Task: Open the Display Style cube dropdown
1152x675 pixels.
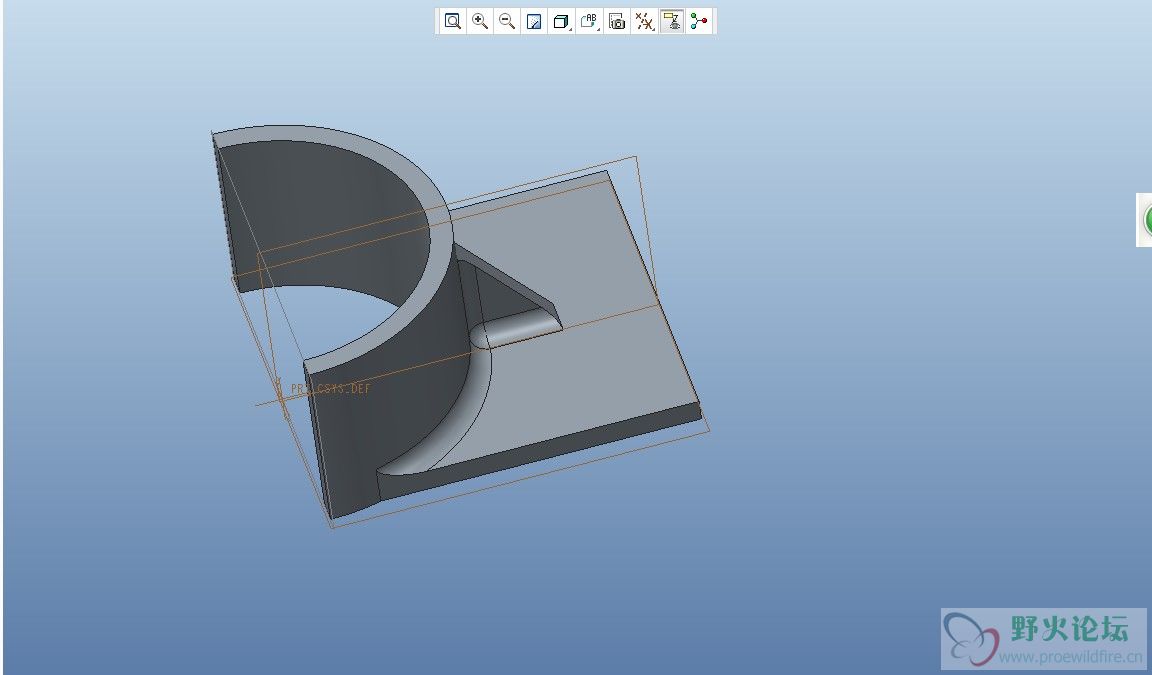Action: [562, 21]
